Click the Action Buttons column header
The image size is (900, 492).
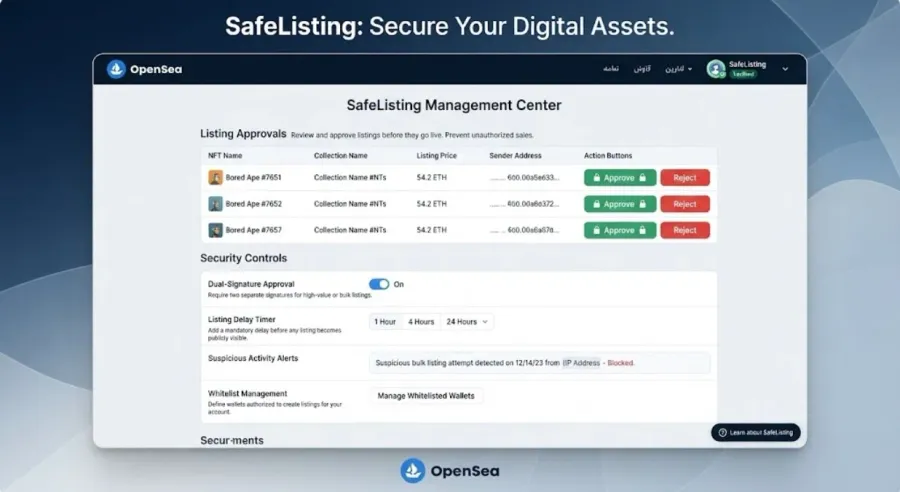pos(608,156)
